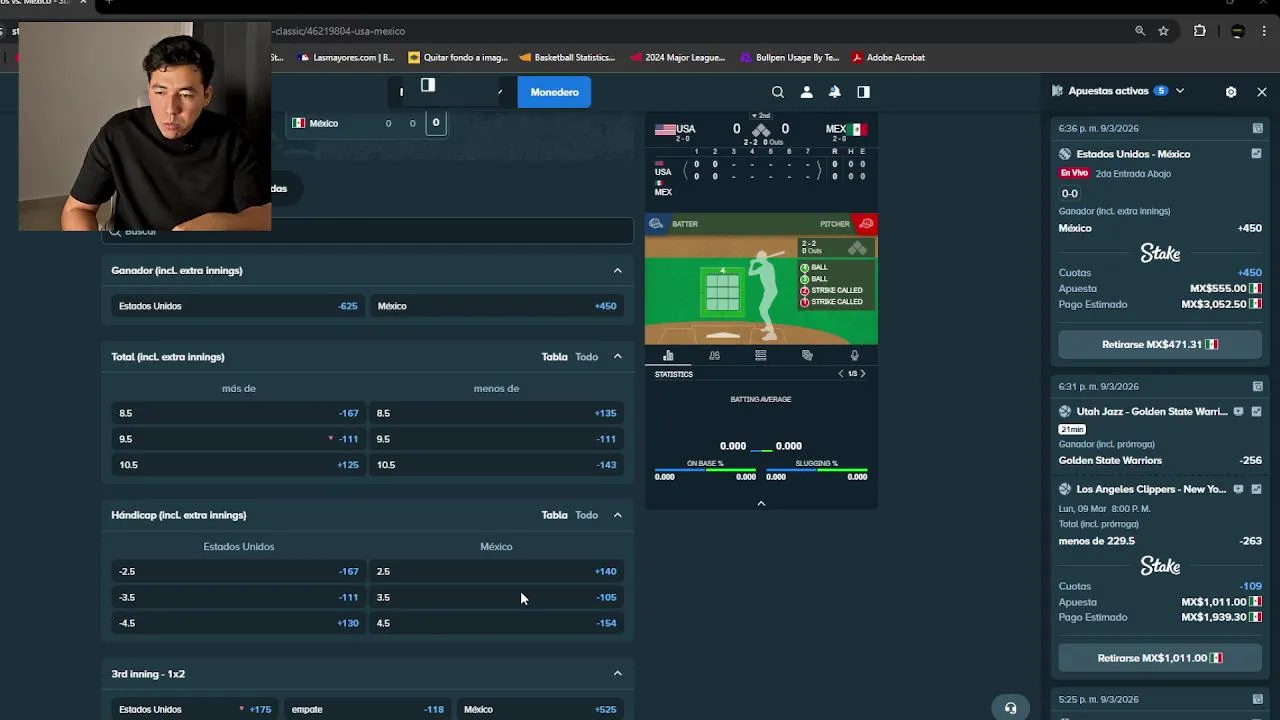
Task: Switch Total market to Todo view
Action: tap(586, 357)
